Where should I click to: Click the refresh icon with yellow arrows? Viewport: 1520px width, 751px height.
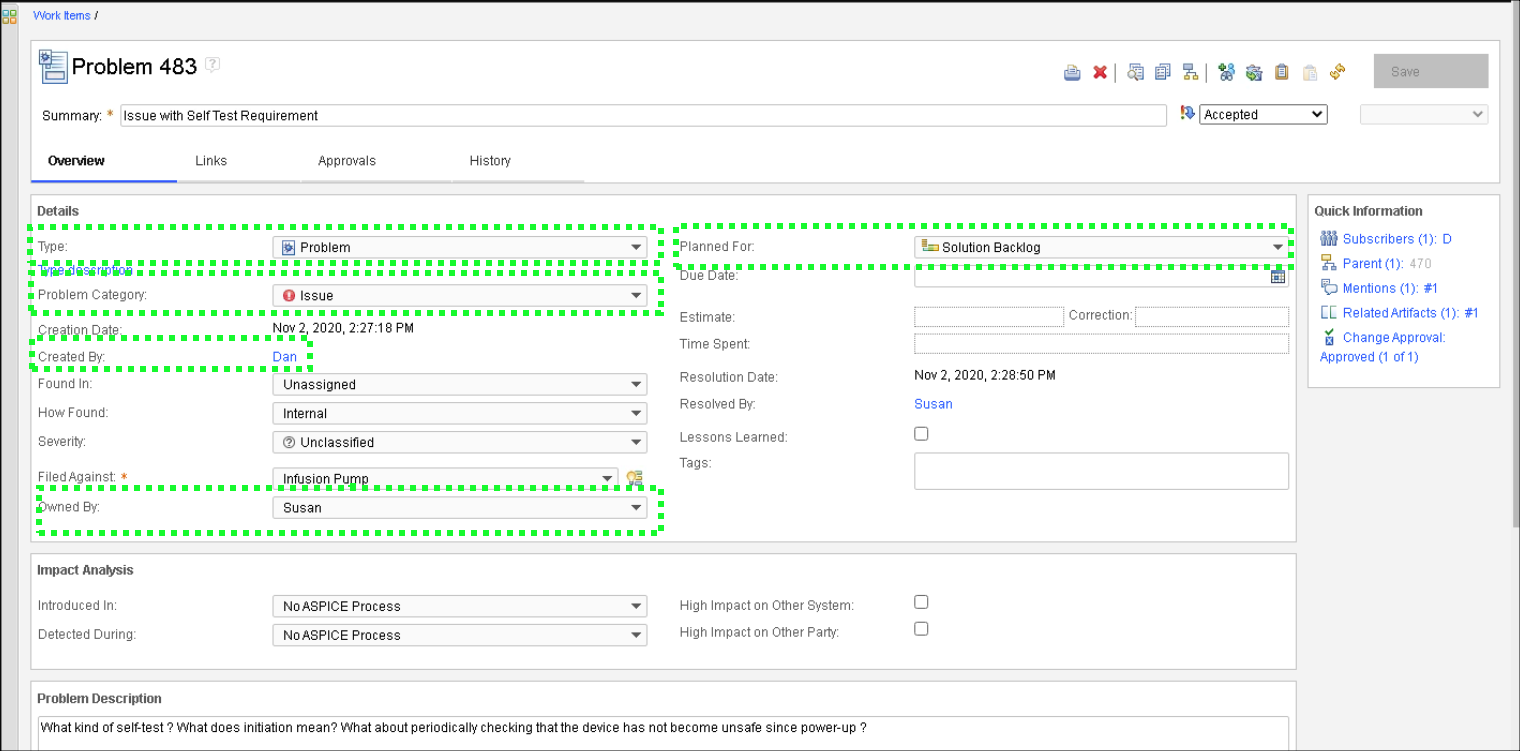tap(1337, 72)
